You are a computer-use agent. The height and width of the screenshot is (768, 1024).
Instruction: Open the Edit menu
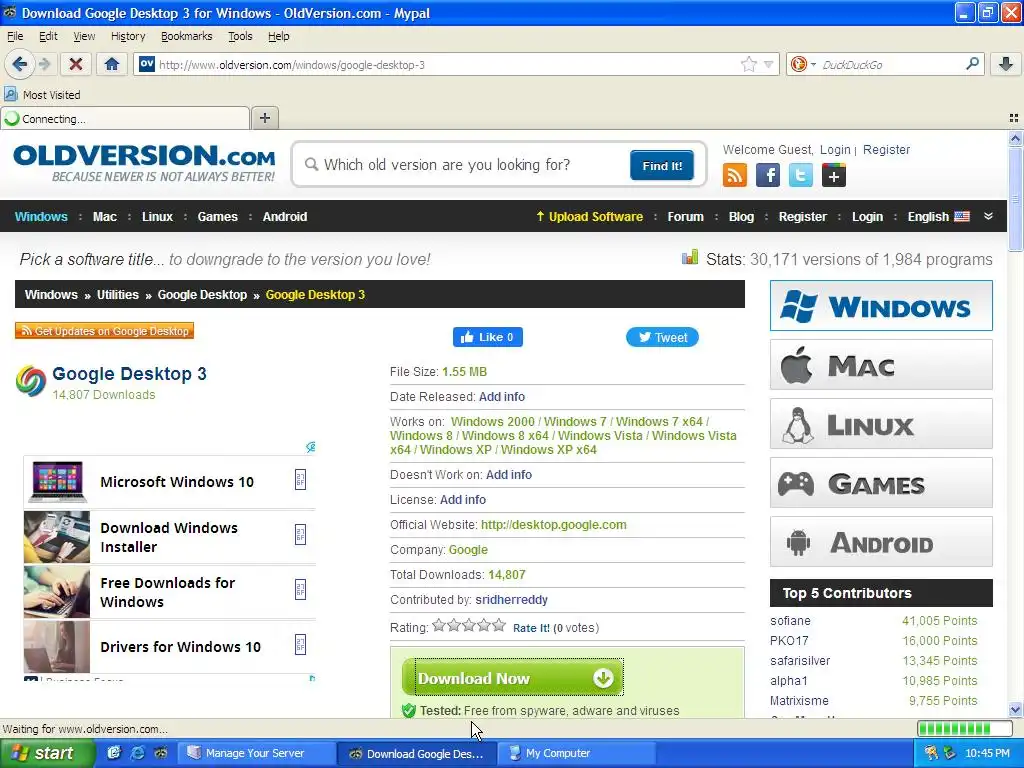48,36
